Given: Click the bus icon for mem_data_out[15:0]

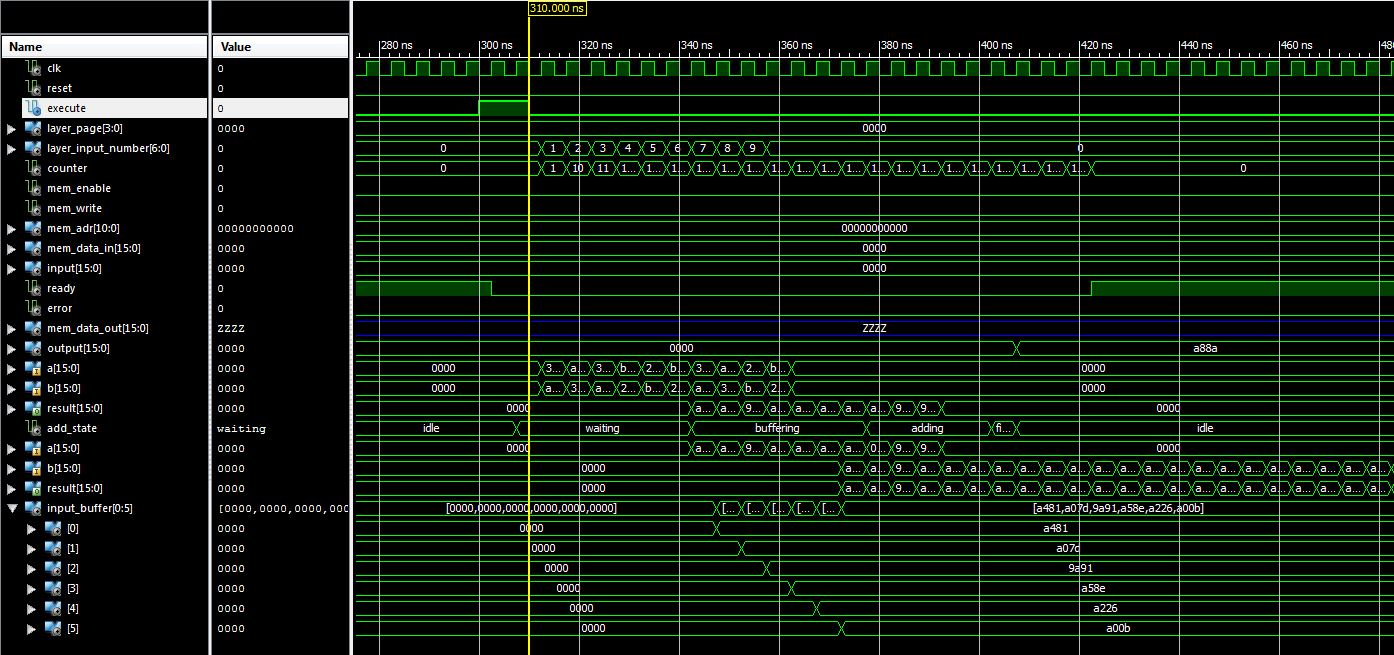Looking at the screenshot, I should 33,328.
